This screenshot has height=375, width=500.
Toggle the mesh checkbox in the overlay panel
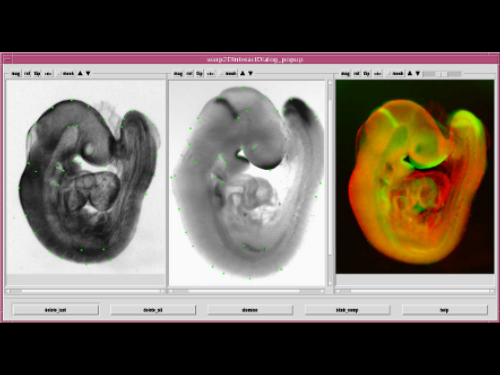click(x=395, y=73)
